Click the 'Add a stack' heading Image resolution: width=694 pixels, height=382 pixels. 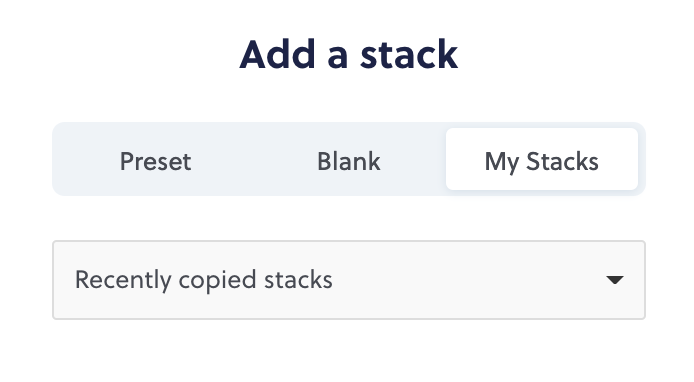348,54
